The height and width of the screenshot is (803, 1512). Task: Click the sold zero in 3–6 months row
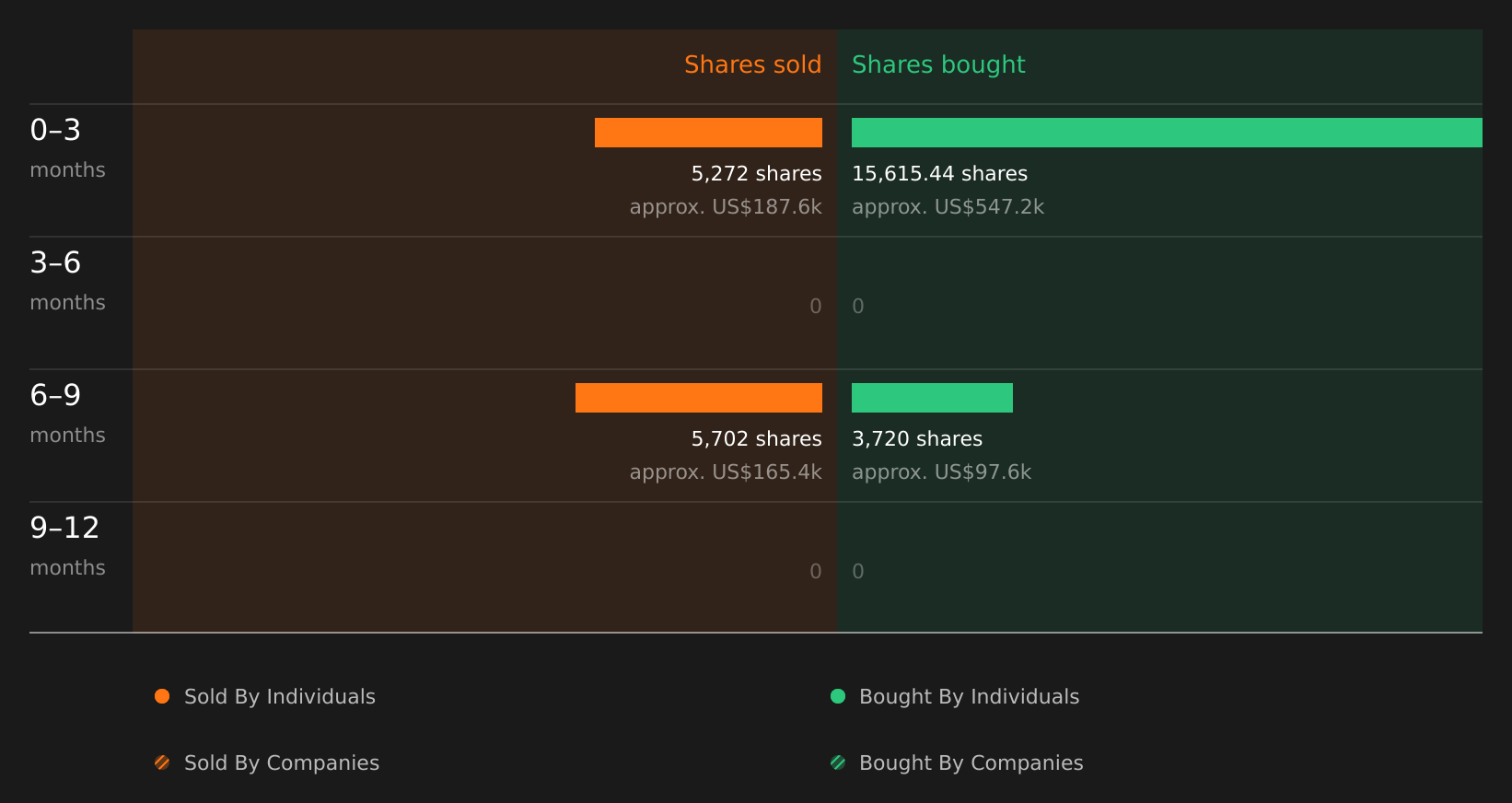click(816, 307)
